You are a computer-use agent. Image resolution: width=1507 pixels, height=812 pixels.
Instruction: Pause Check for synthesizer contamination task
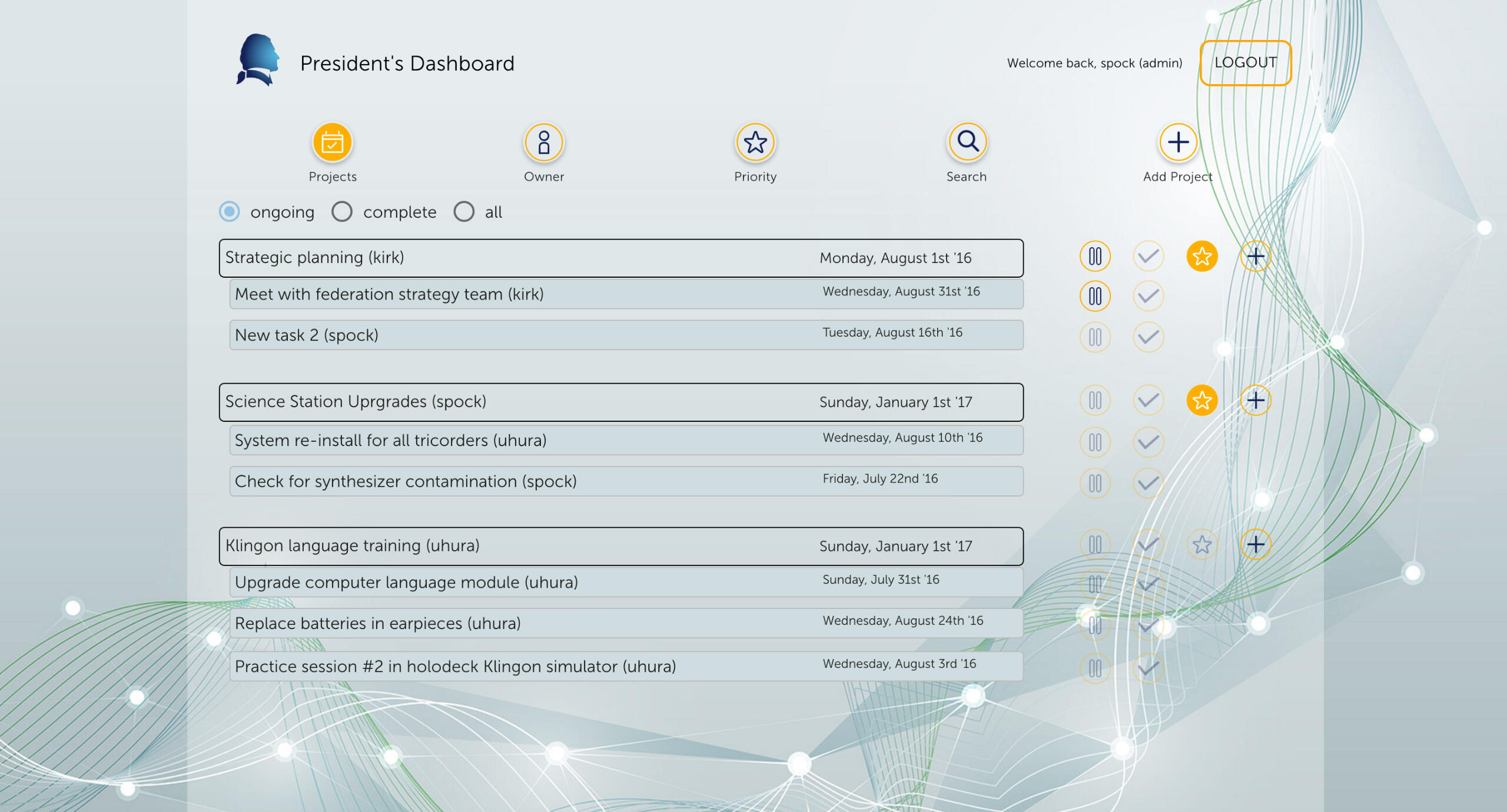tap(1095, 484)
